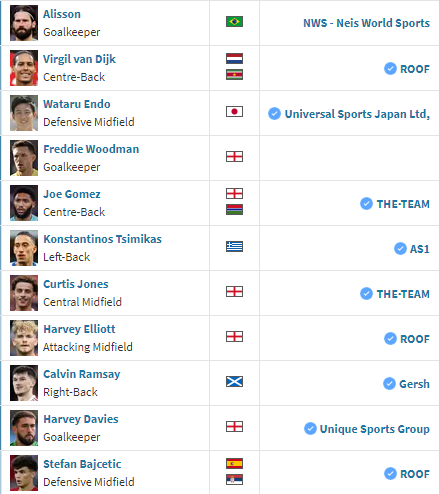
Task: Click the Greece flag in Tsimikas row
Action: [234, 247]
